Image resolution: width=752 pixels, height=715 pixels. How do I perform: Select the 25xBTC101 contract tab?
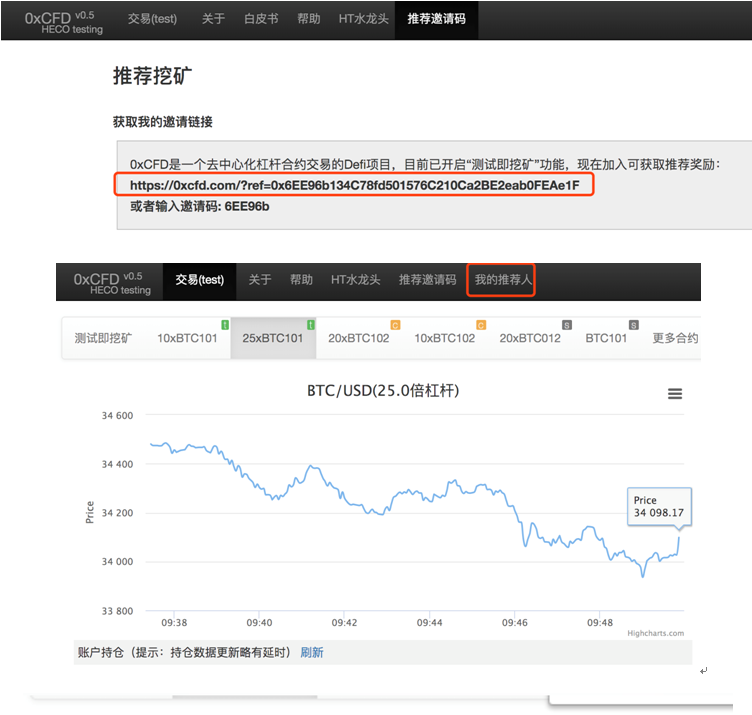[272, 338]
